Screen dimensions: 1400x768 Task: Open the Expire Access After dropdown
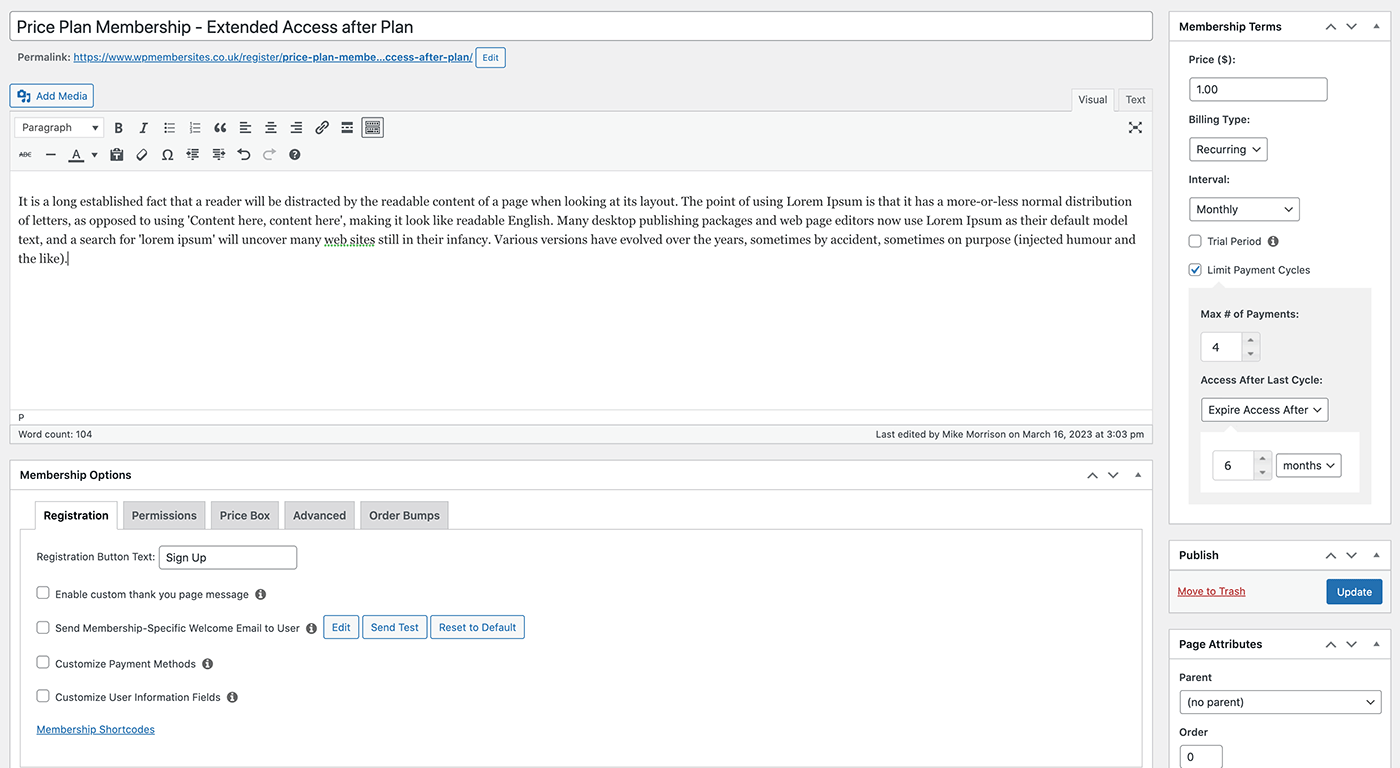click(1265, 410)
